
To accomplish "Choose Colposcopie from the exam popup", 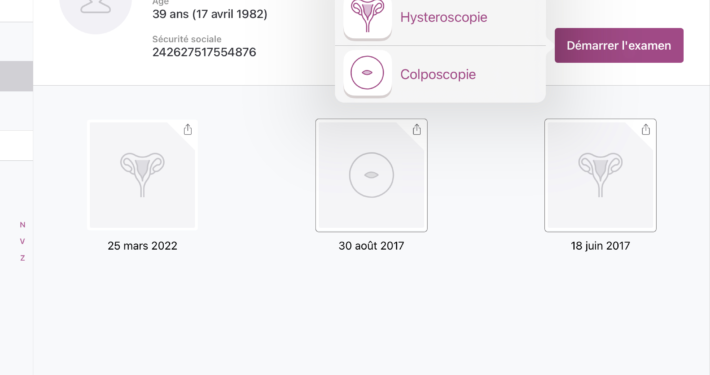I will click(x=438, y=74).
